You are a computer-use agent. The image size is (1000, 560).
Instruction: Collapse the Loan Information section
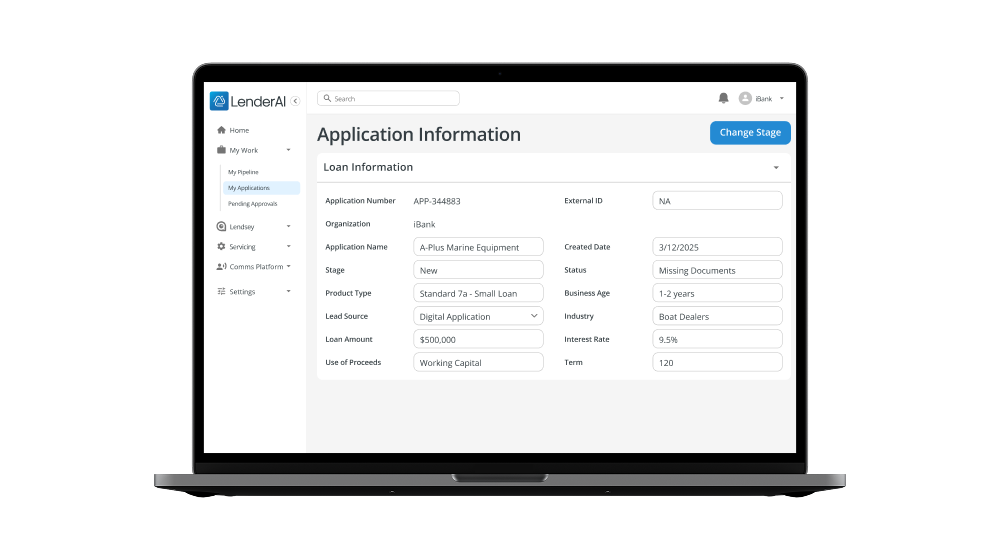coord(776,168)
